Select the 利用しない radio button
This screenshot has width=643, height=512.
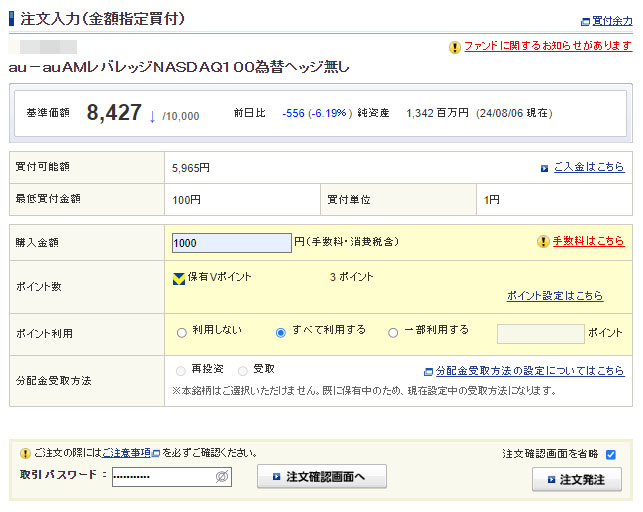pos(181,332)
